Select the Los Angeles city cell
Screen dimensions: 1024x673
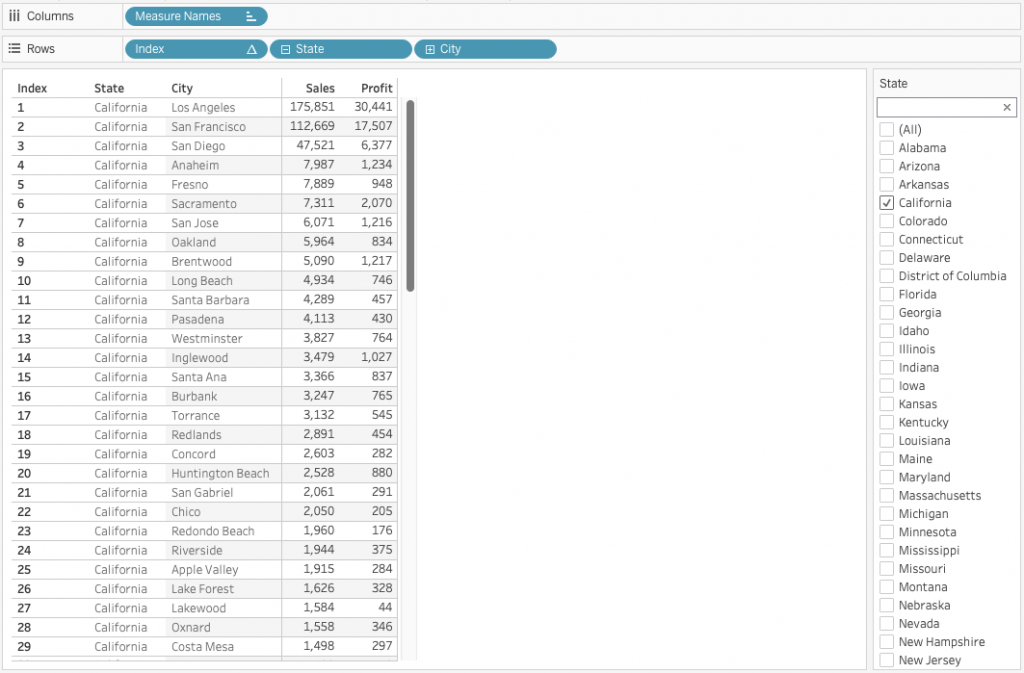coord(203,107)
